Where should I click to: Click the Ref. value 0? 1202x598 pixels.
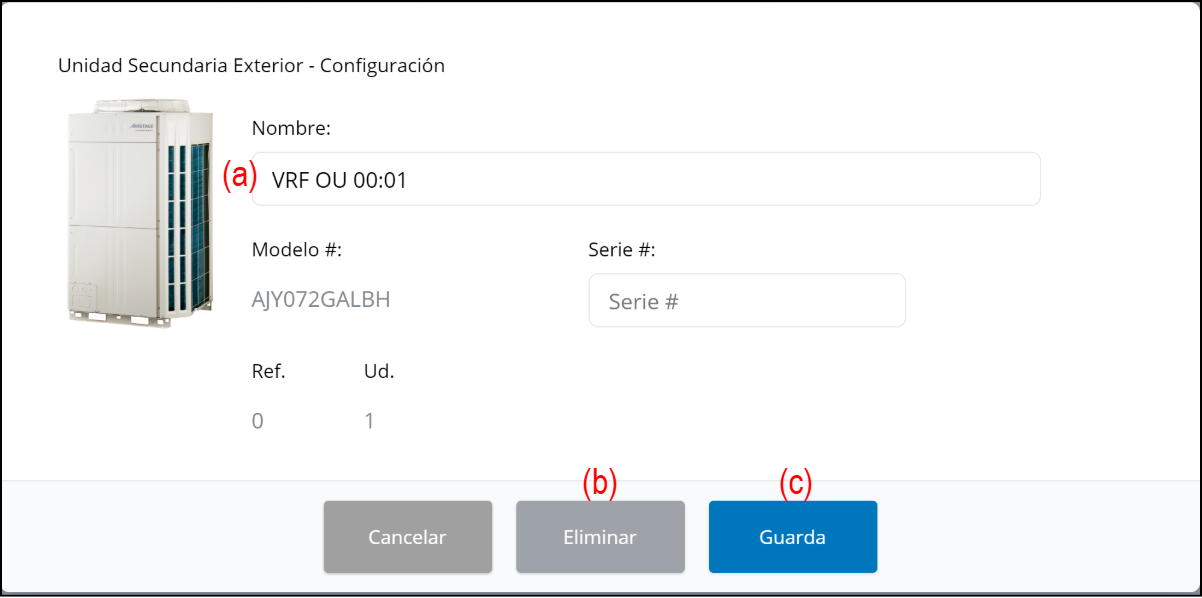coord(258,421)
